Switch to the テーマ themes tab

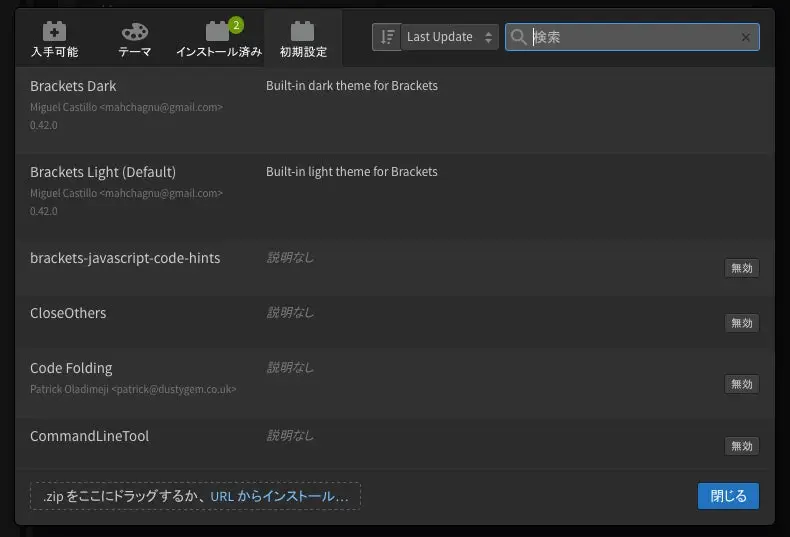pos(135,39)
